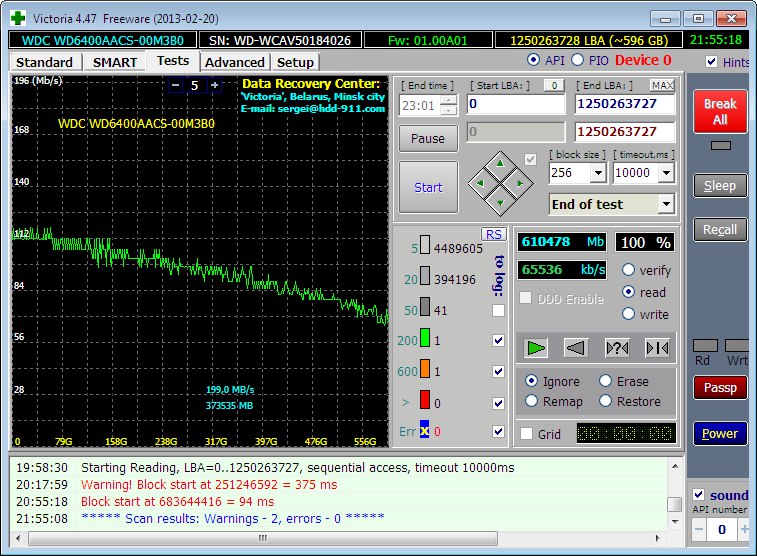Select the read test mode
Image resolution: width=757 pixels, height=556 pixels.
click(628, 292)
